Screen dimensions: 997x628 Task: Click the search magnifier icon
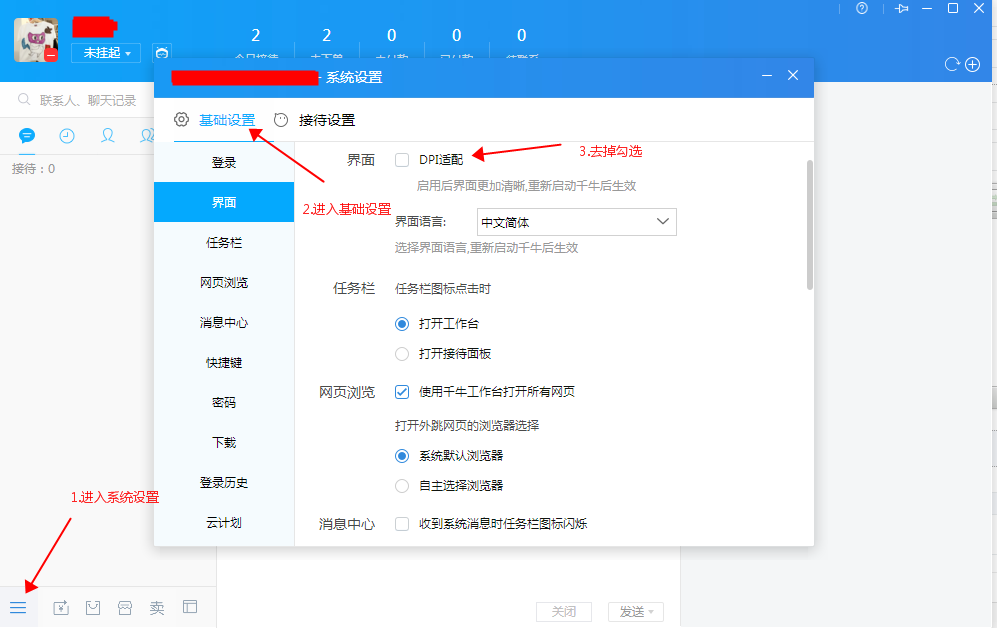[x=24, y=100]
